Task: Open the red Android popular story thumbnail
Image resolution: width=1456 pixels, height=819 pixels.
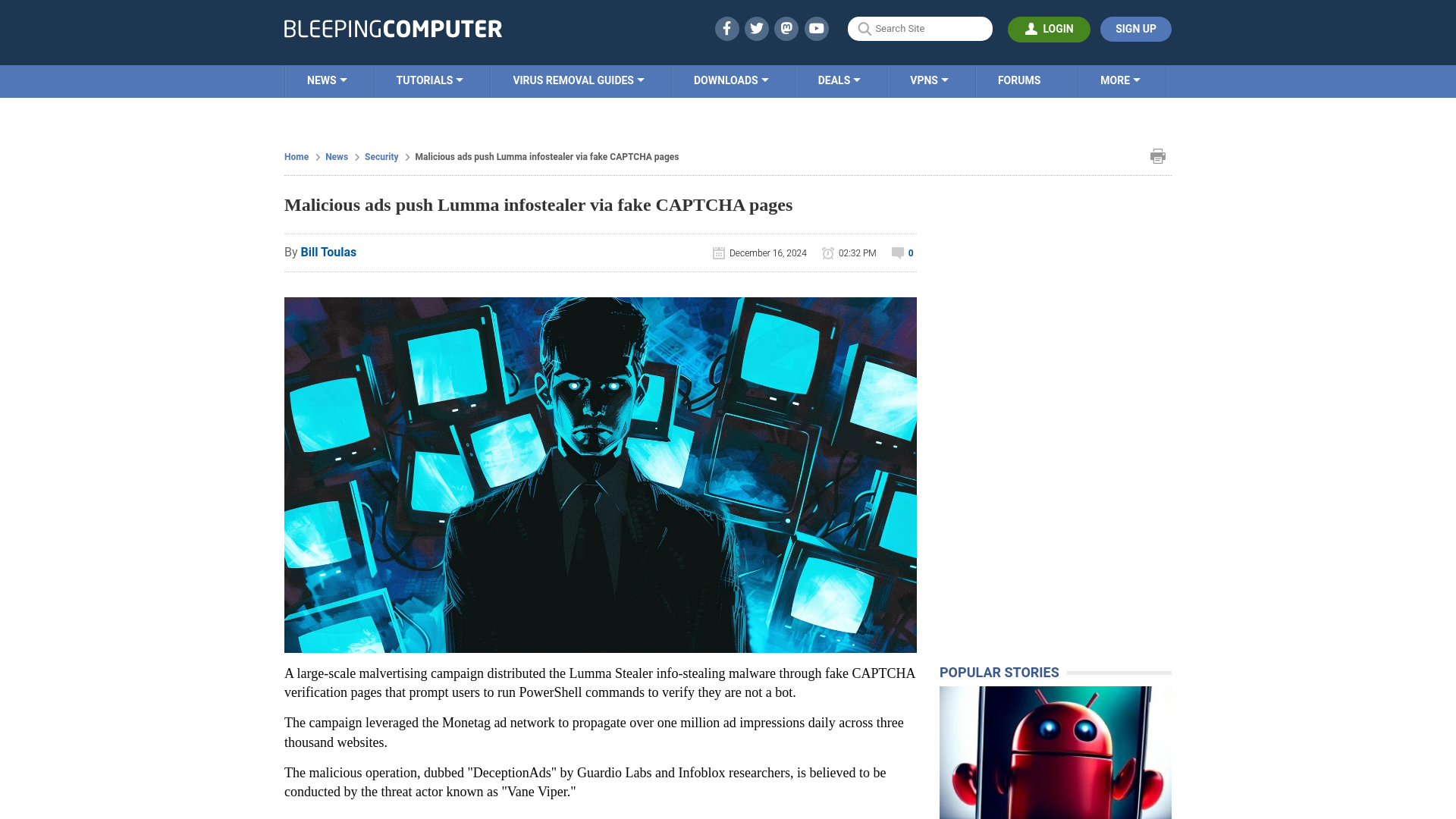Action: (x=1056, y=752)
